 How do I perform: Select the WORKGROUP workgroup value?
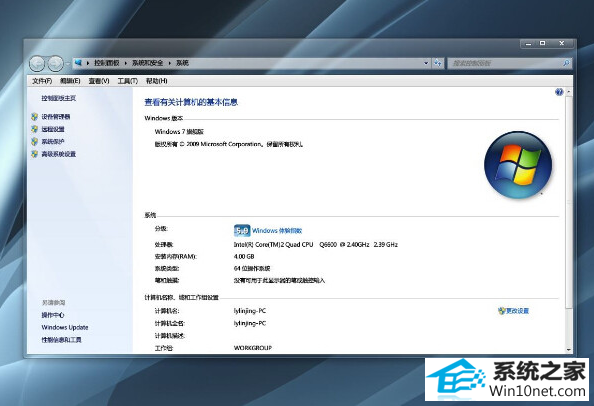click(253, 348)
